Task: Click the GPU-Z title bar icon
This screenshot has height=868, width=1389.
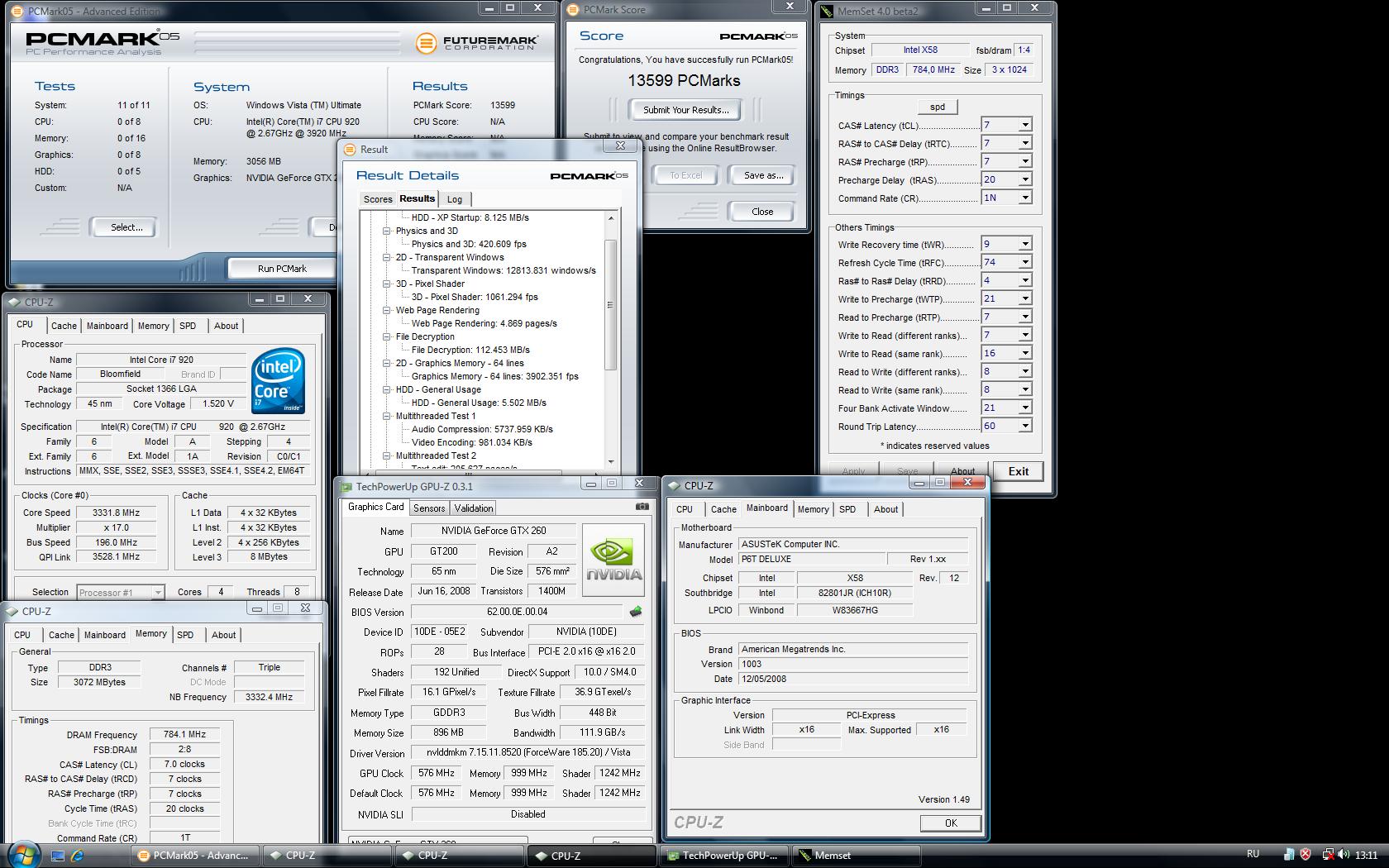Action: point(346,487)
